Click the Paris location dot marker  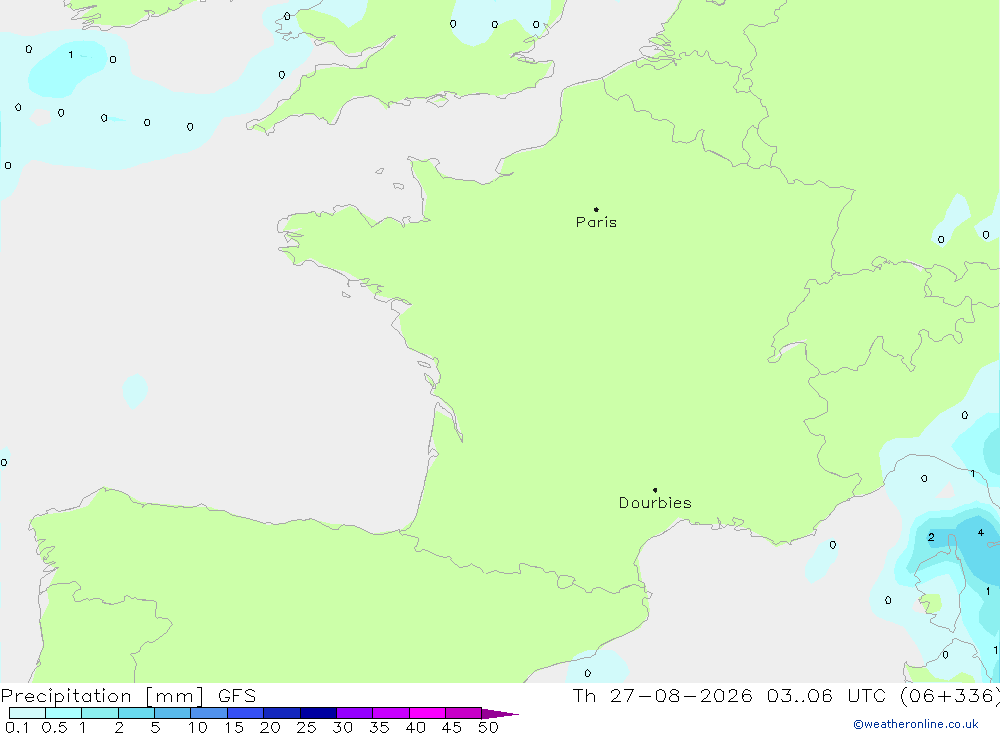(596, 209)
